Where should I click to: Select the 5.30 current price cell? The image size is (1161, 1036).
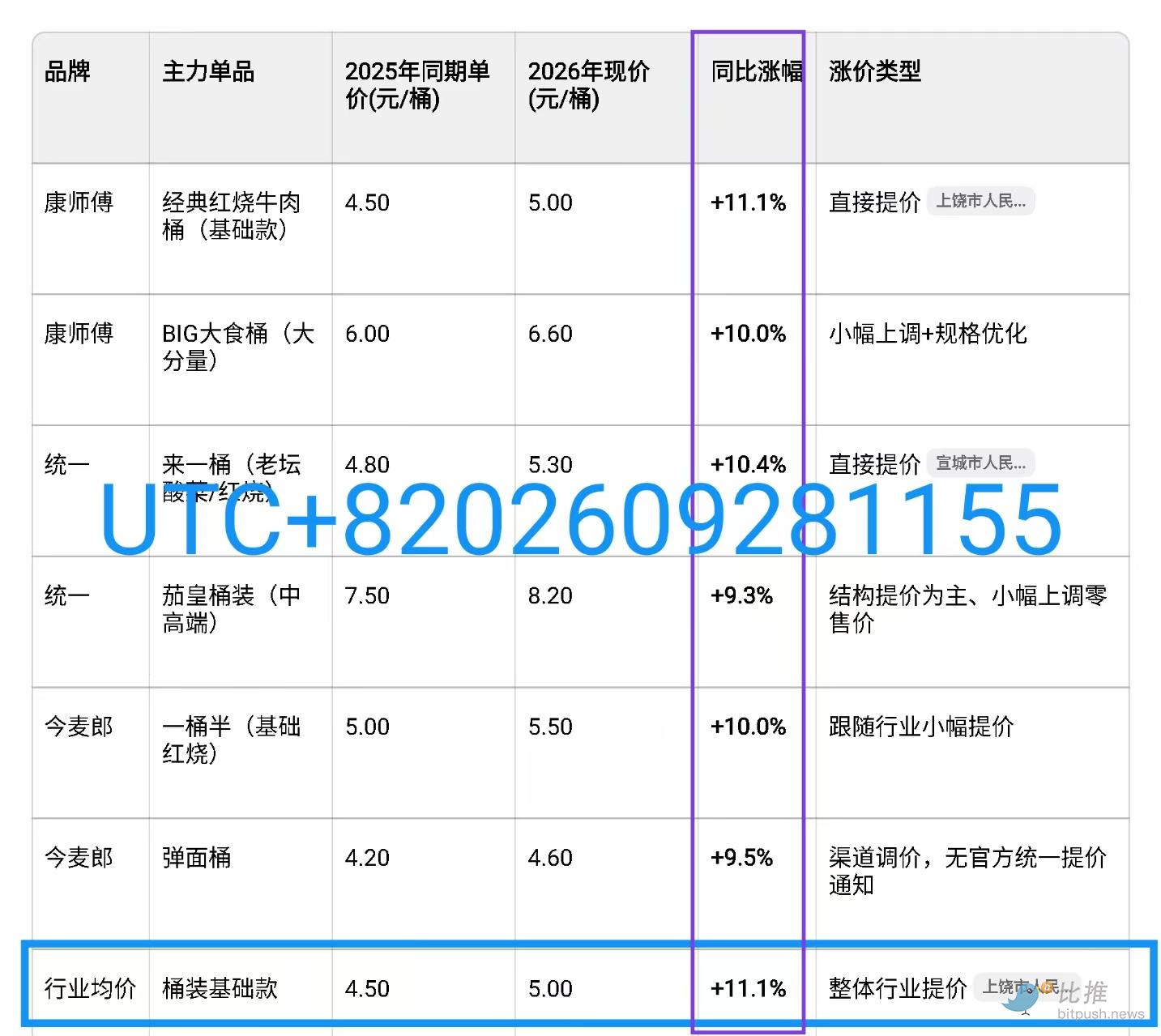coord(550,465)
